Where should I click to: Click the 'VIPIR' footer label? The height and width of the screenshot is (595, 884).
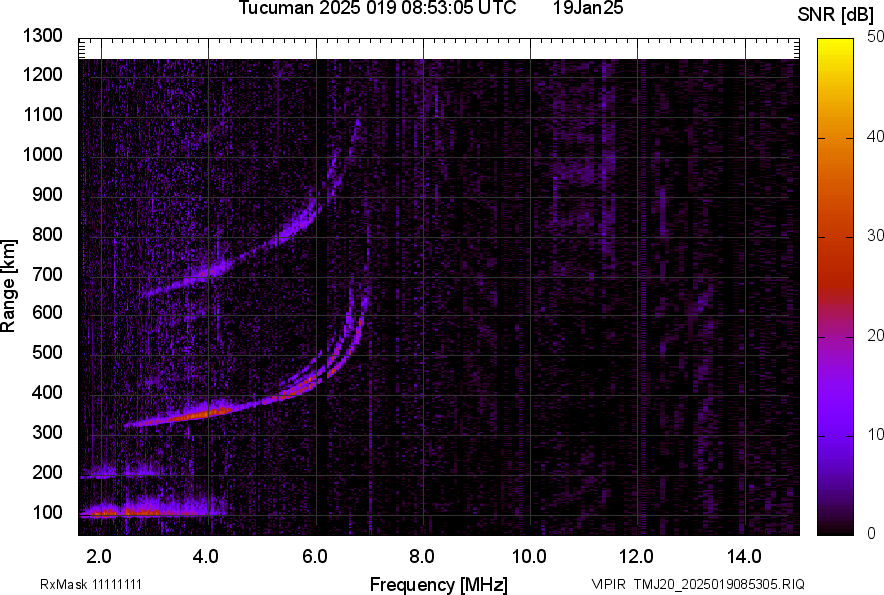[609, 584]
